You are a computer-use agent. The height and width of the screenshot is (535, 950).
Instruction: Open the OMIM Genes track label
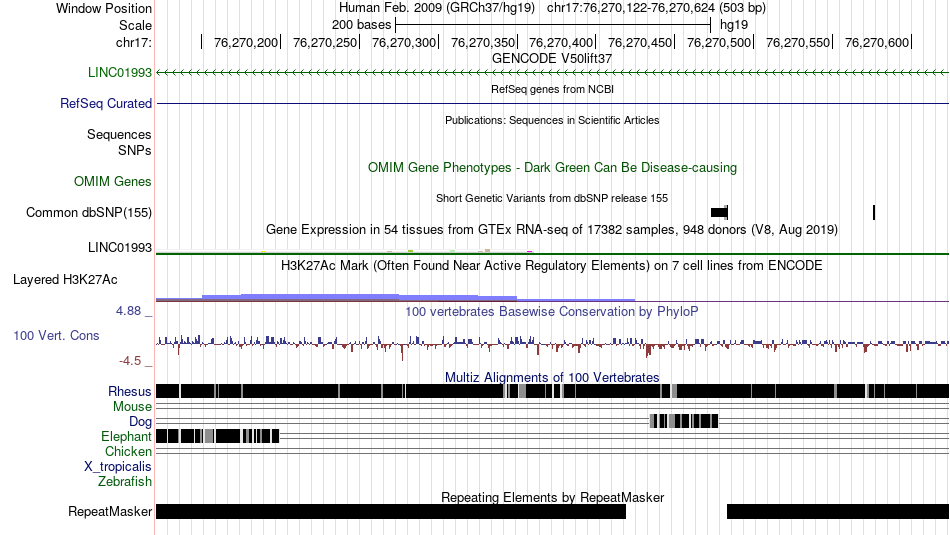pyautogui.click(x=112, y=181)
